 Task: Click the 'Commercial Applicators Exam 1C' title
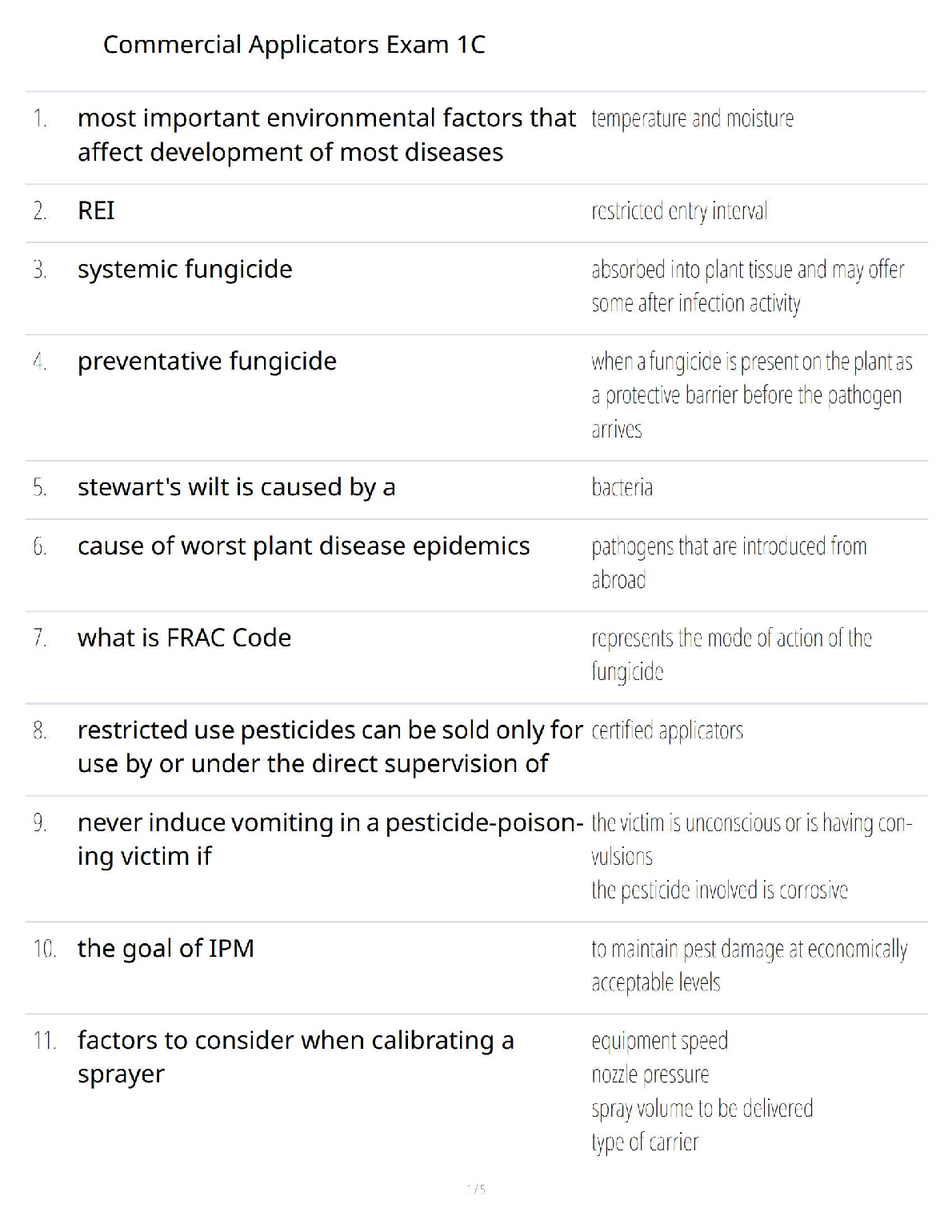tap(294, 45)
